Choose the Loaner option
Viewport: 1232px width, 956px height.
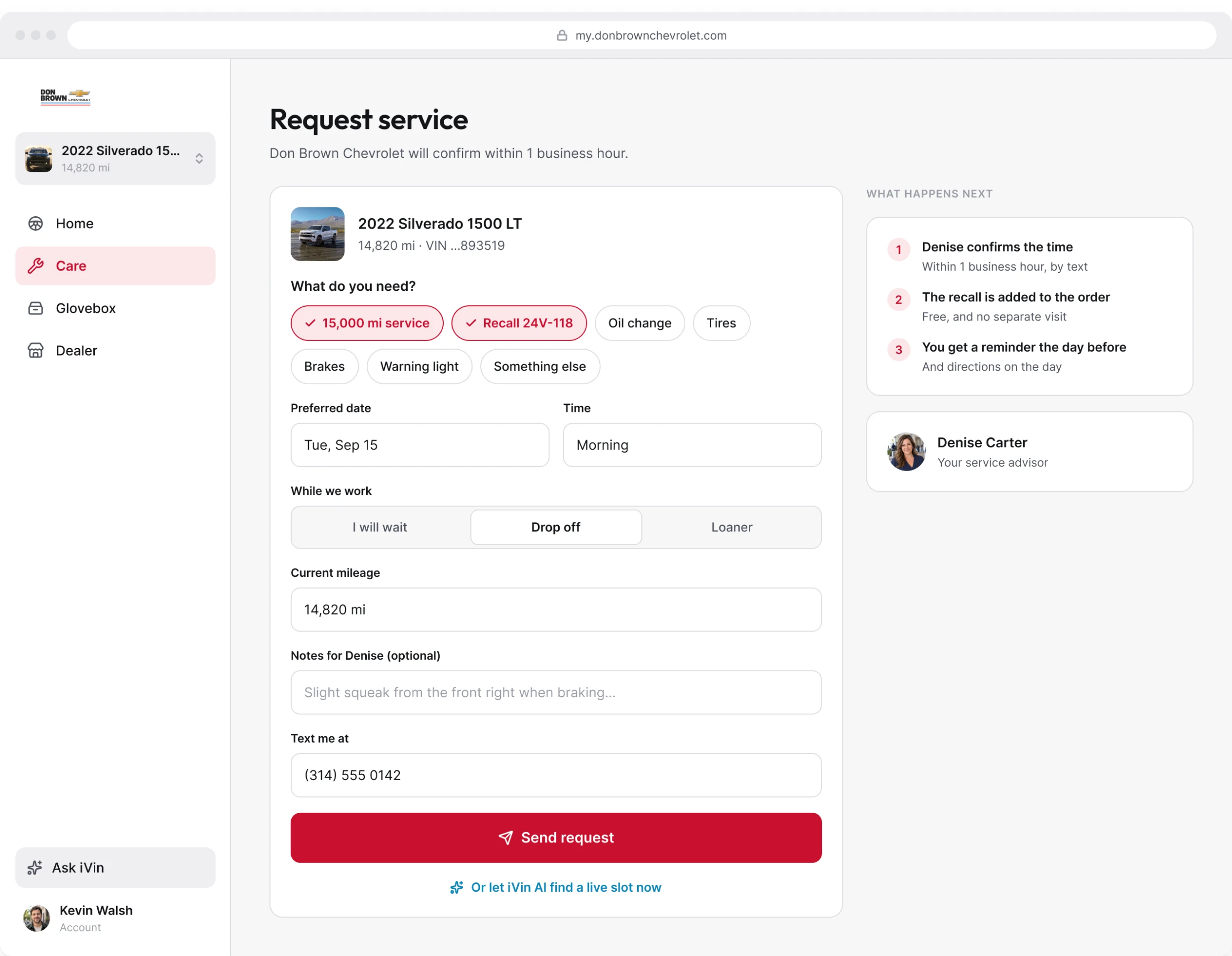(x=731, y=527)
